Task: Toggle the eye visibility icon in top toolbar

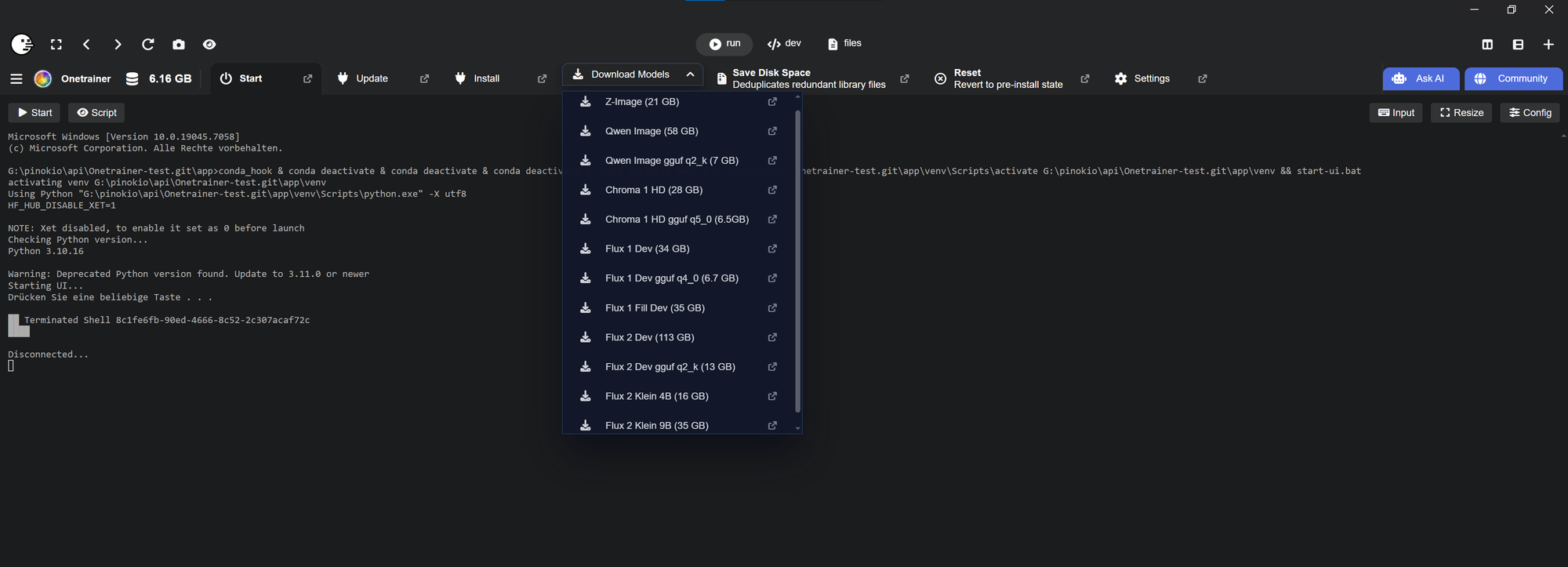Action: [209, 45]
